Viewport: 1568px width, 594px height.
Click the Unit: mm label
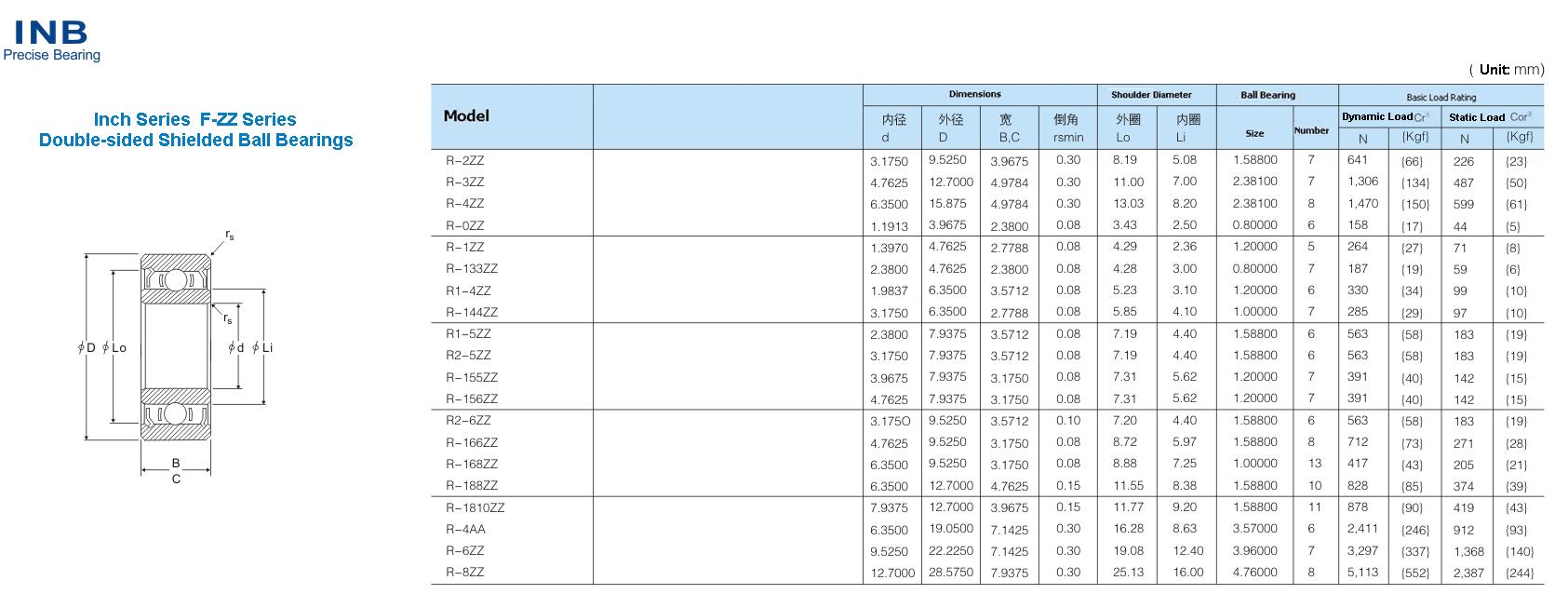1507,70
